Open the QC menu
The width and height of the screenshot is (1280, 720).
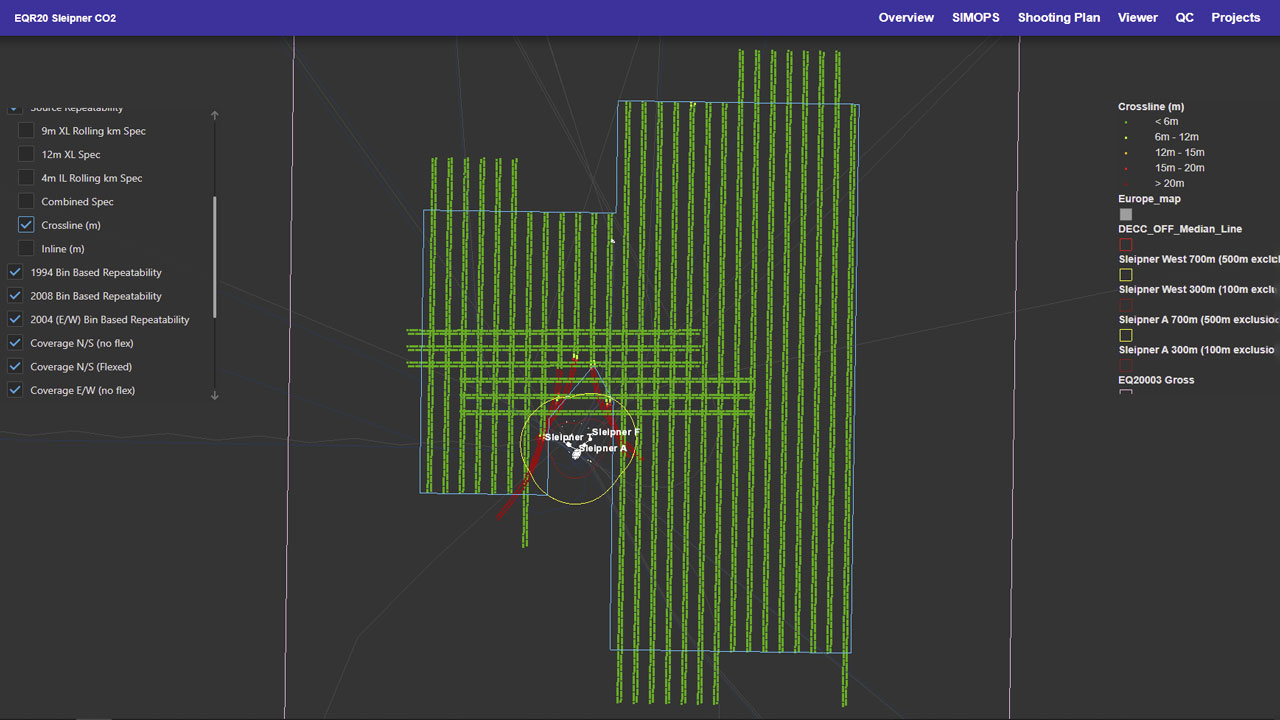coord(1184,17)
